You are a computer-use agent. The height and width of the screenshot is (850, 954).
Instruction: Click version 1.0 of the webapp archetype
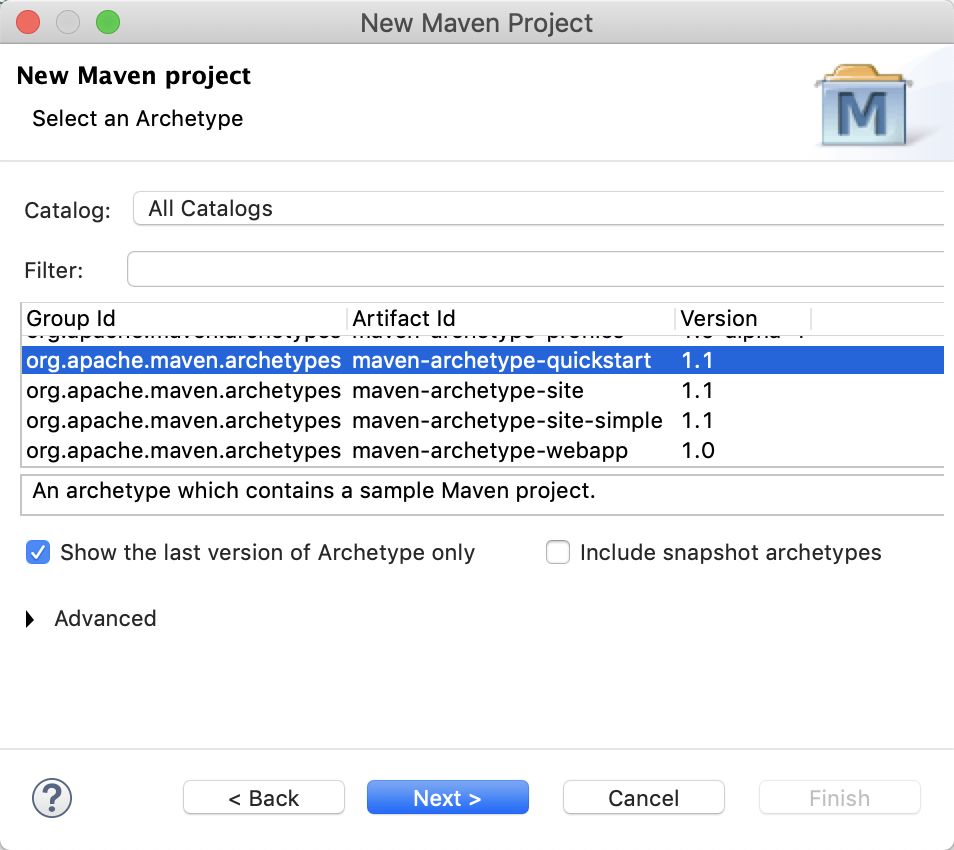click(x=697, y=450)
